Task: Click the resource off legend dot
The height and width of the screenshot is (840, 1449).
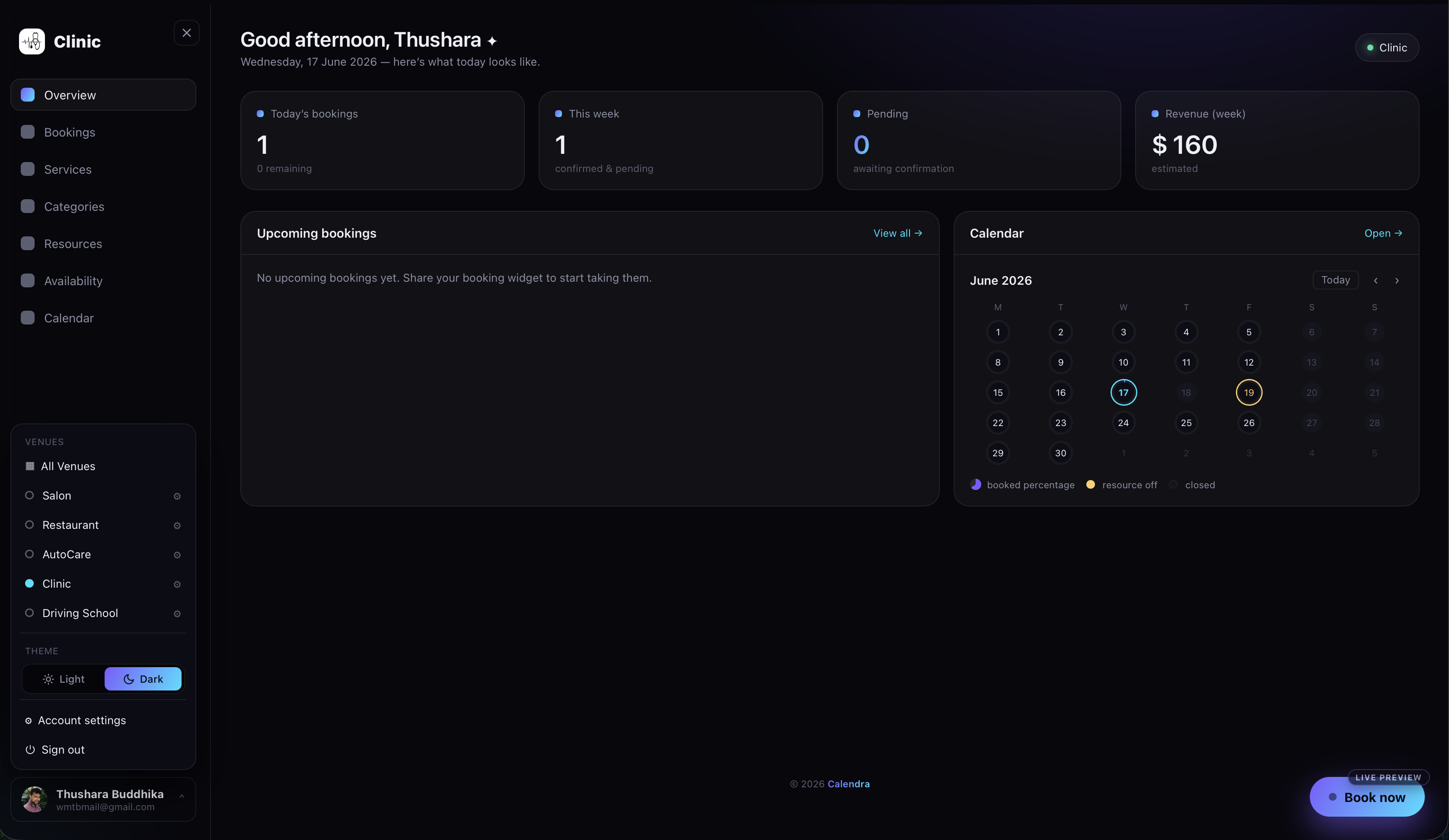Action: (x=1090, y=485)
